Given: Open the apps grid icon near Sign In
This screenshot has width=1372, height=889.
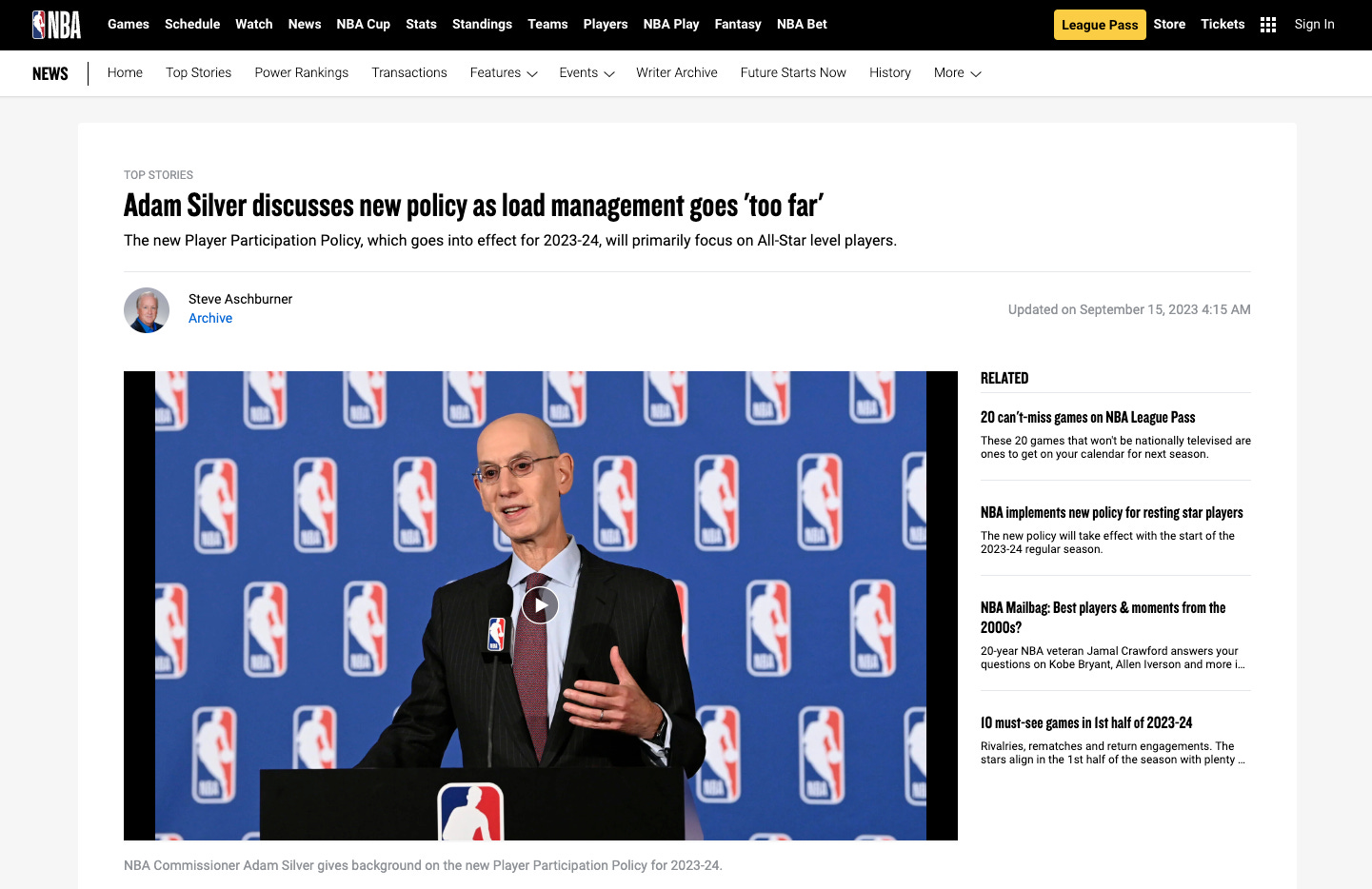Looking at the screenshot, I should click(1268, 25).
